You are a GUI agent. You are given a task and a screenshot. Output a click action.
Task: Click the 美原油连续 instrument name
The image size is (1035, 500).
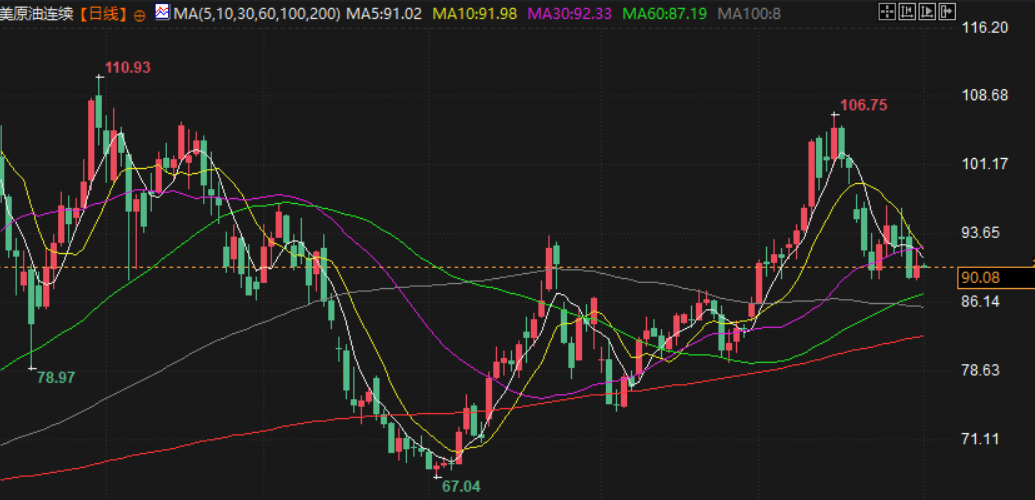coord(36,14)
